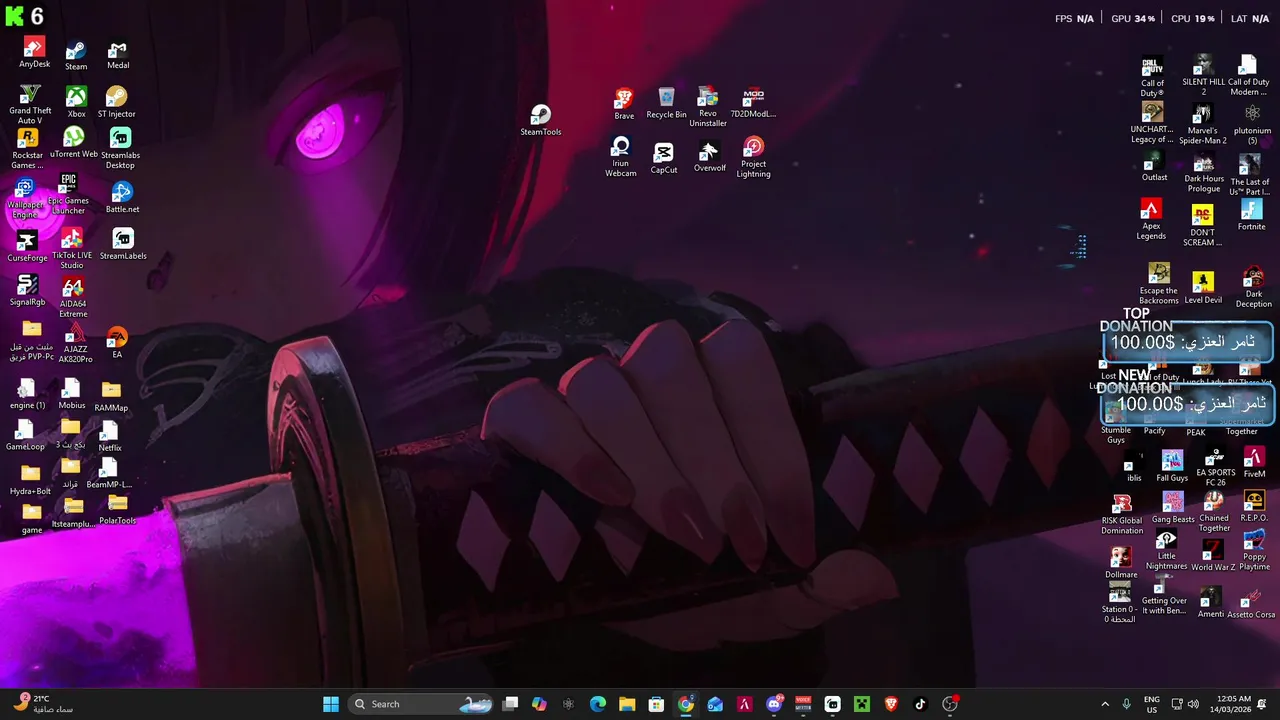Screen dimensions: 1280x720
Task: Open Microsoft Edge from the taskbar
Action: click(x=598, y=704)
